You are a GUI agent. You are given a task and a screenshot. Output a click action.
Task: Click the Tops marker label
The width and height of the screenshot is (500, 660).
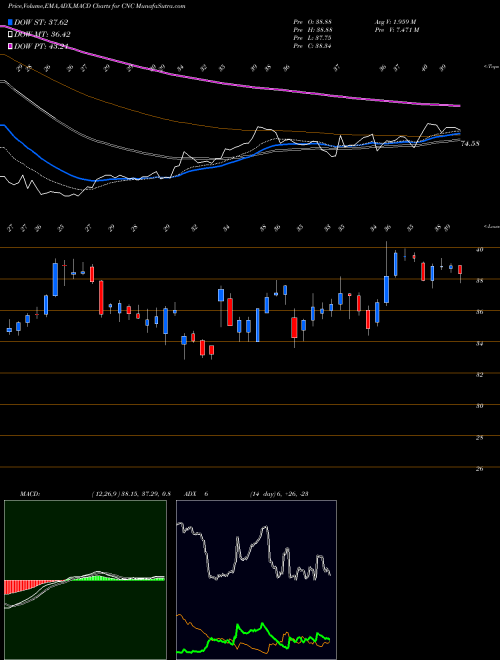491,67
